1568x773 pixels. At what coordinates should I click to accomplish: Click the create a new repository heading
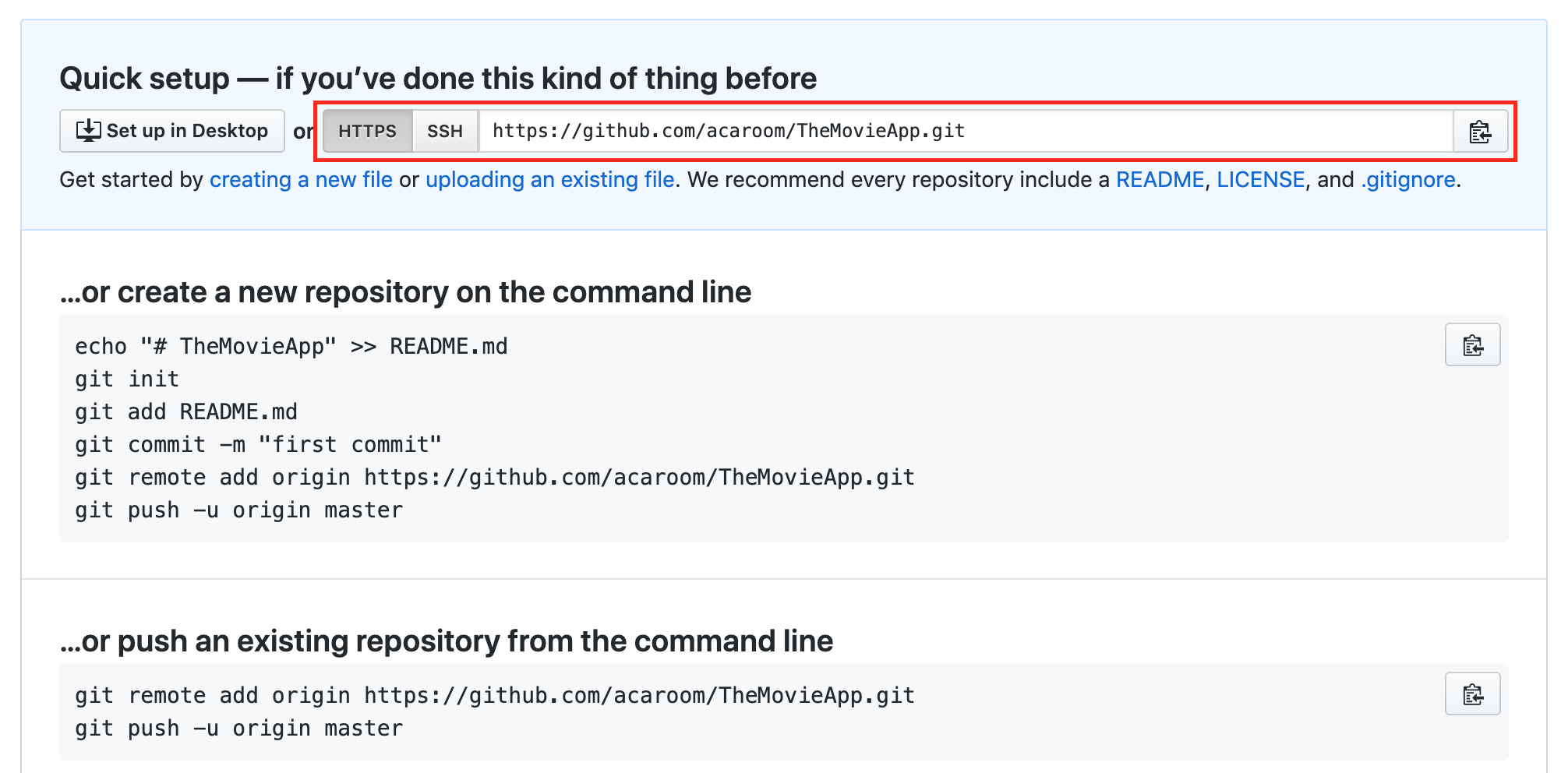pyautogui.click(x=405, y=292)
